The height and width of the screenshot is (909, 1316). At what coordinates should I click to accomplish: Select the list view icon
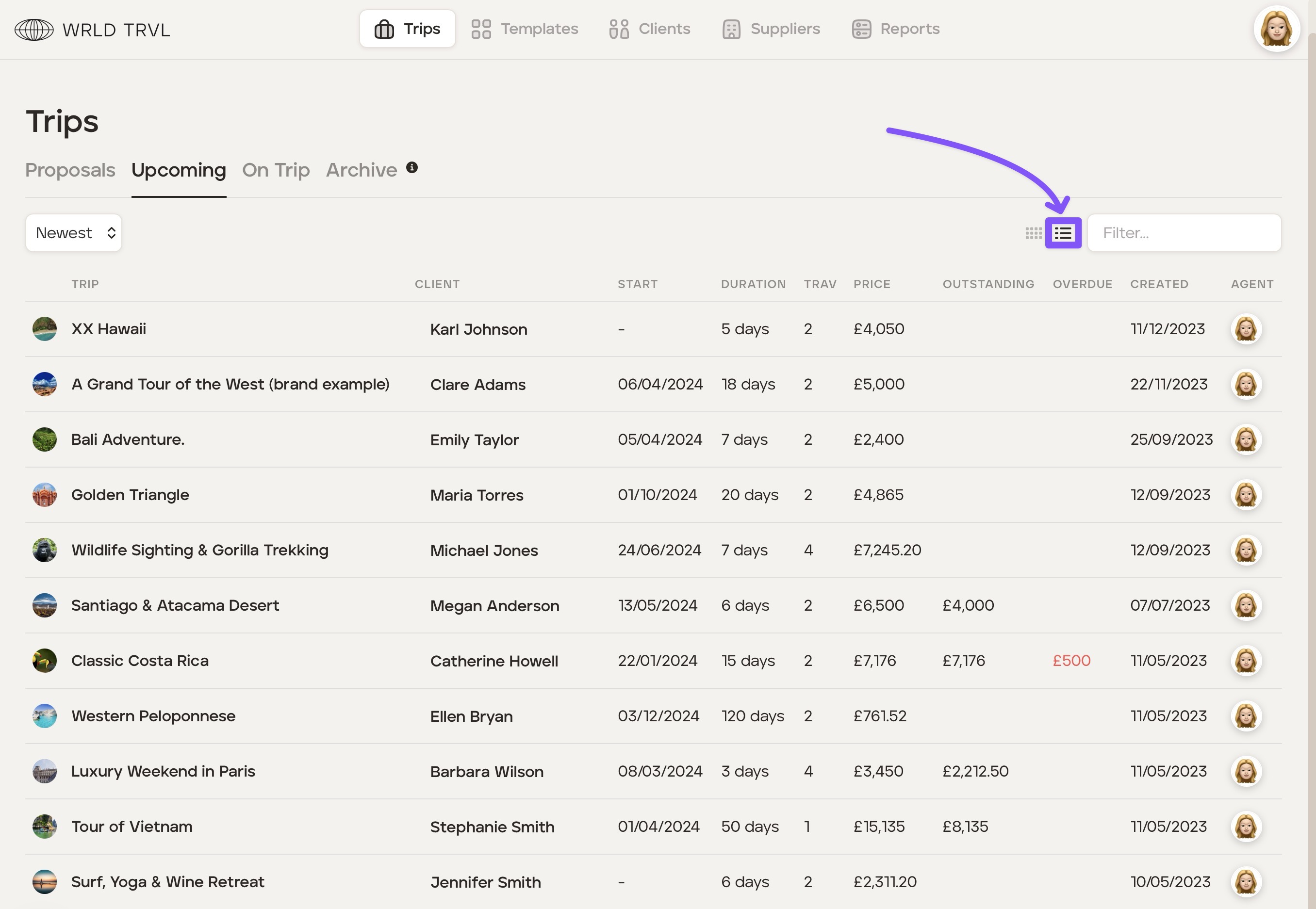(1063, 233)
